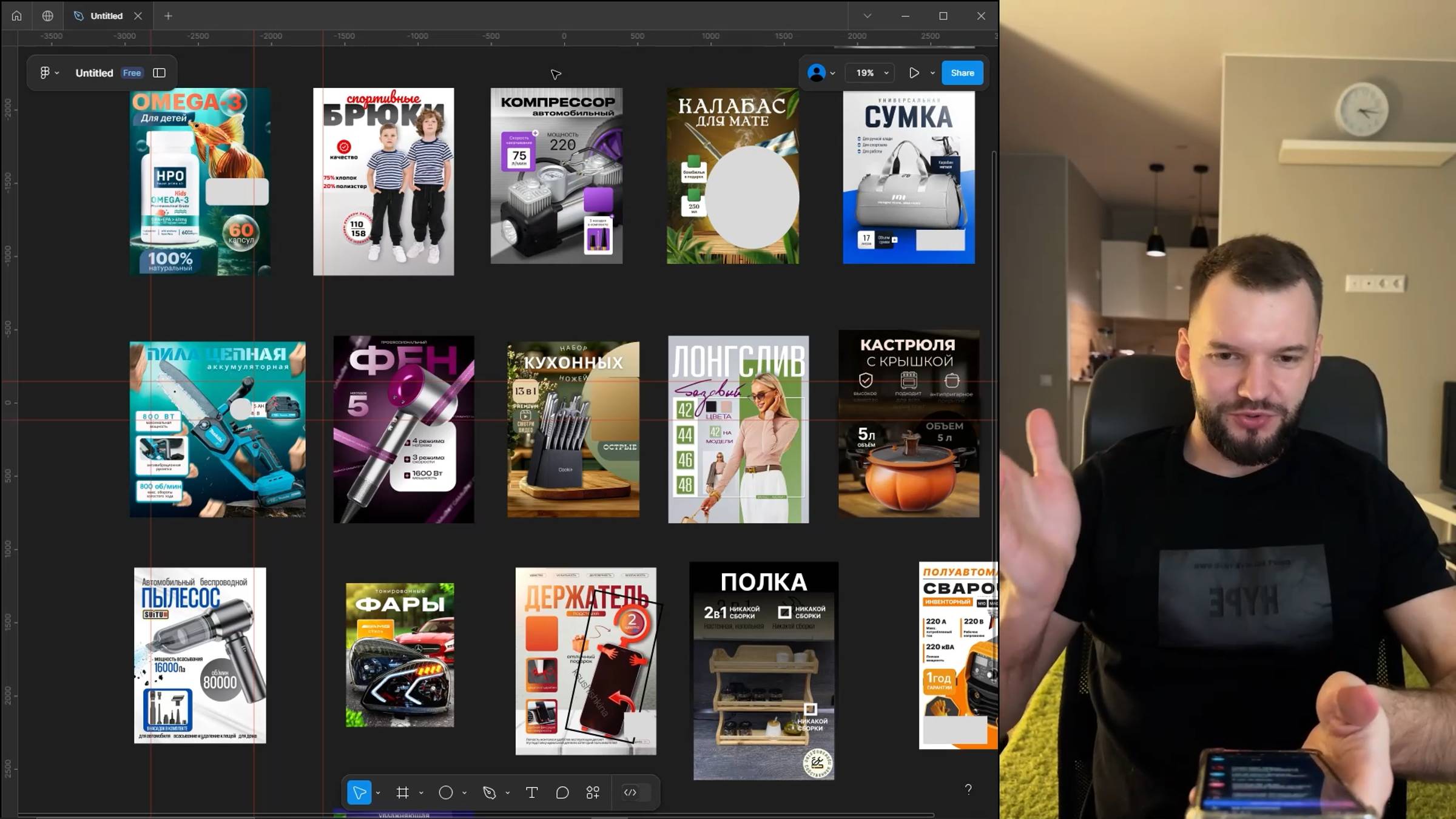Select the Ellipse shape tool
The height and width of the screenshot is (819, 1456).
(x=446, y=792)
